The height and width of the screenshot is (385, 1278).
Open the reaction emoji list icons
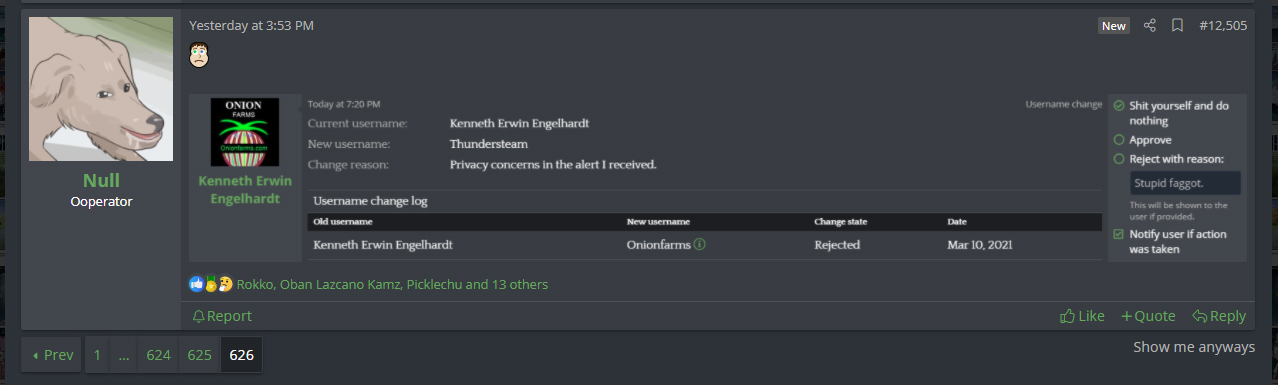[x=211, y=284]
